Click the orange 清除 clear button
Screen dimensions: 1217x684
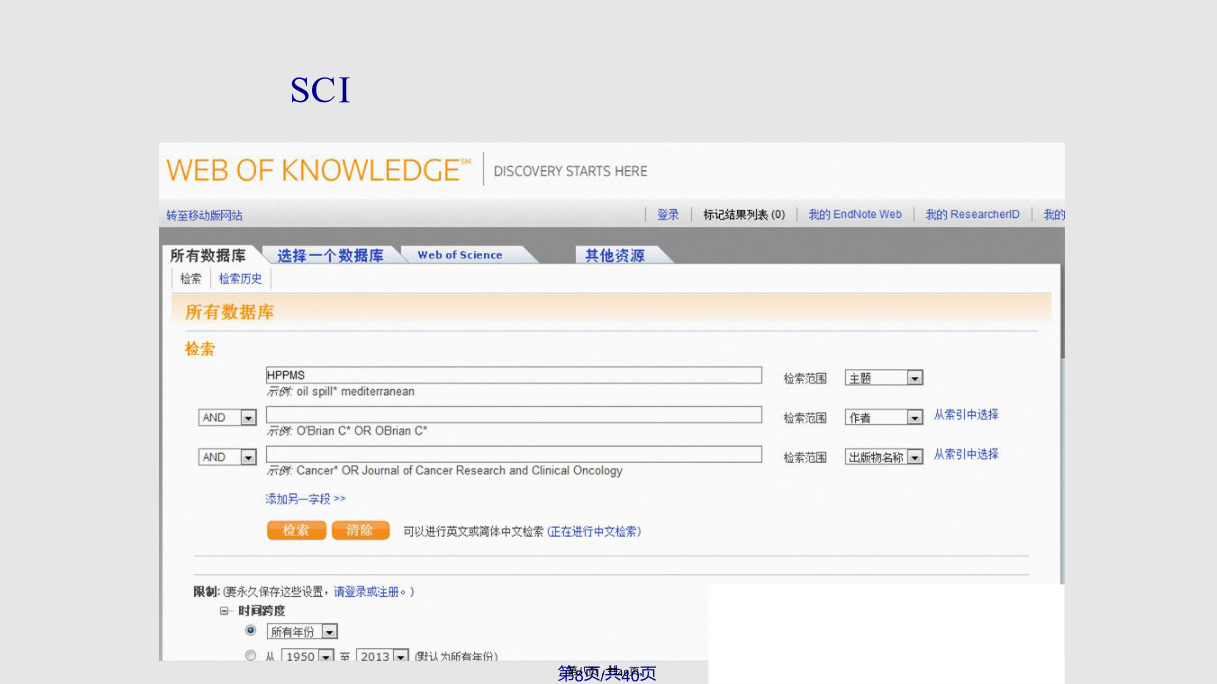tap(360, 530)
